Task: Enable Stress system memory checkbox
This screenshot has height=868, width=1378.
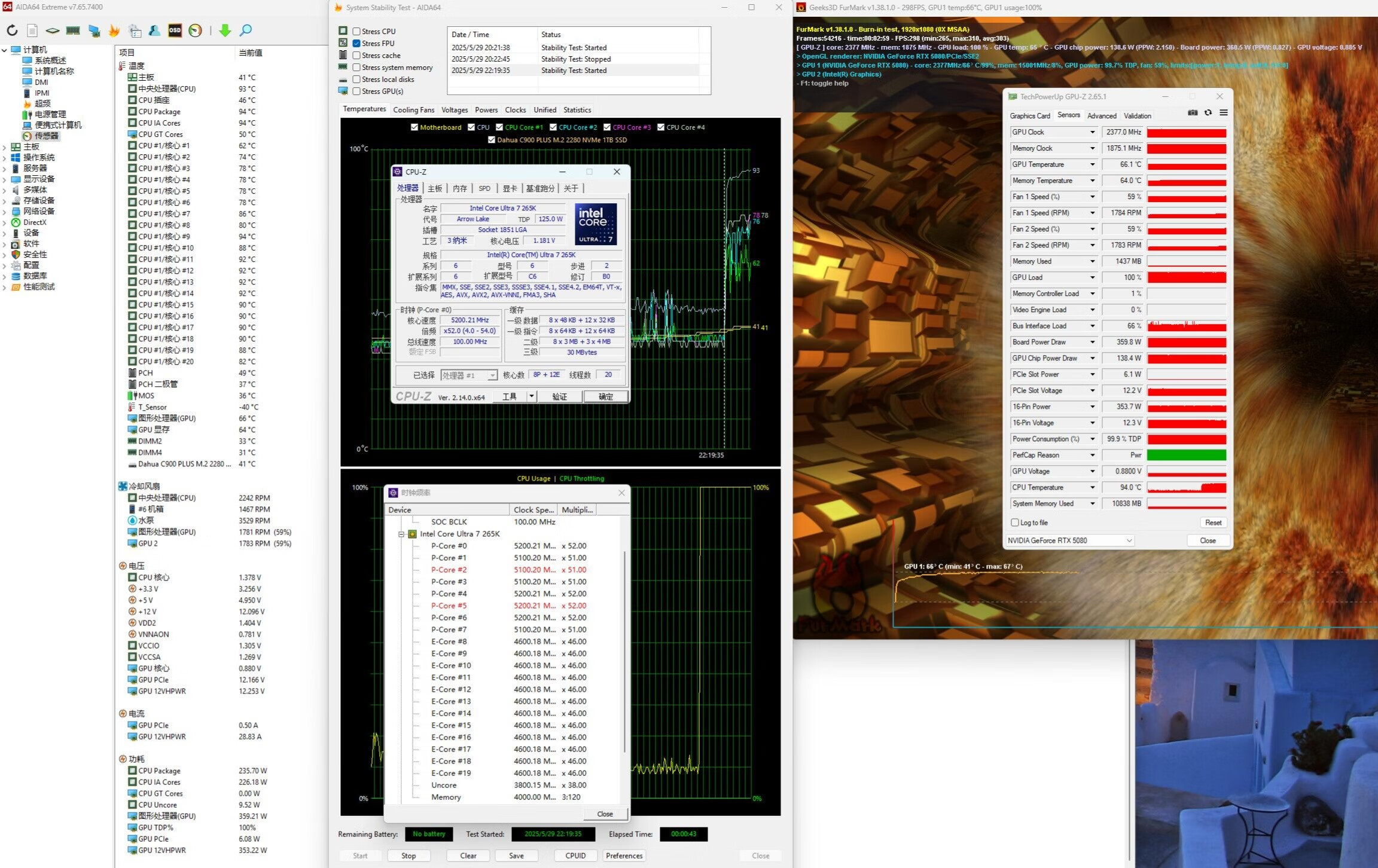Action: pyautogui.click(x=356, y=67)
